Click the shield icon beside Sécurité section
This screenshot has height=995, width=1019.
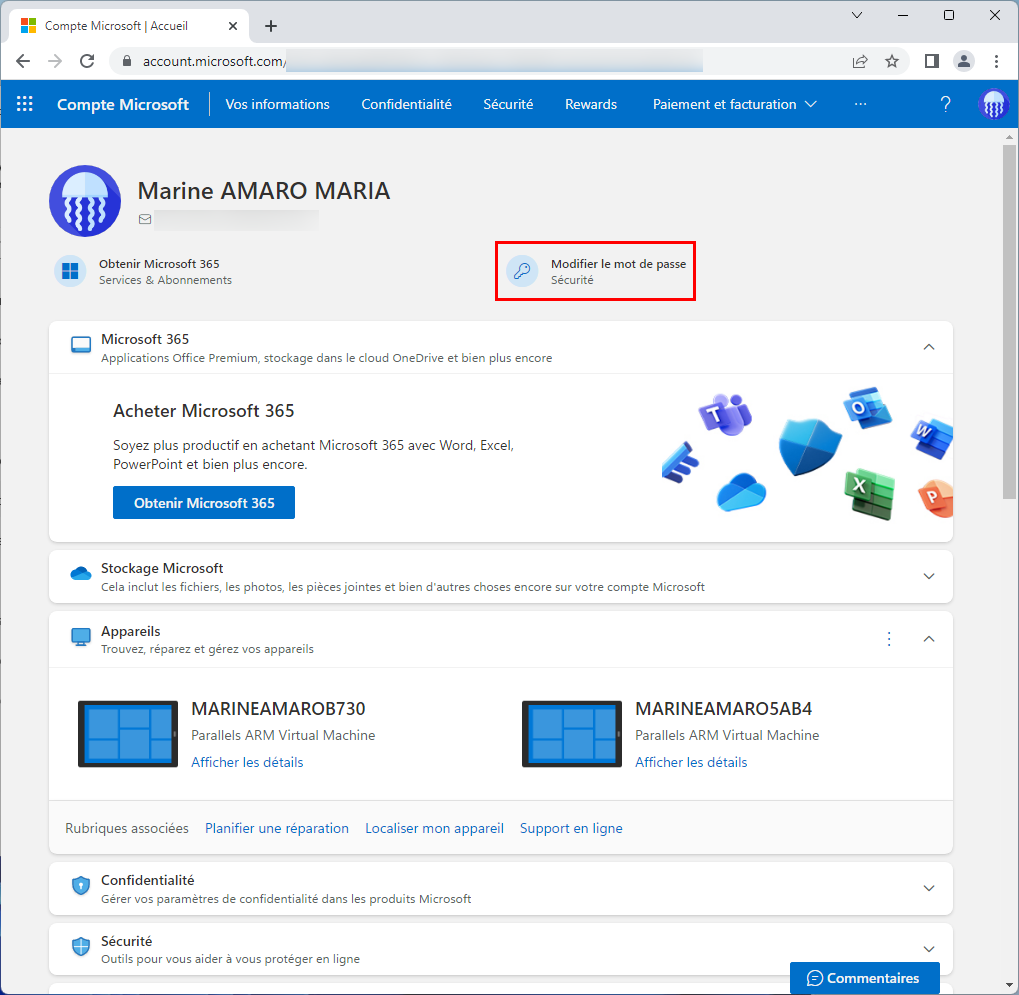click(x=81, y=946)
